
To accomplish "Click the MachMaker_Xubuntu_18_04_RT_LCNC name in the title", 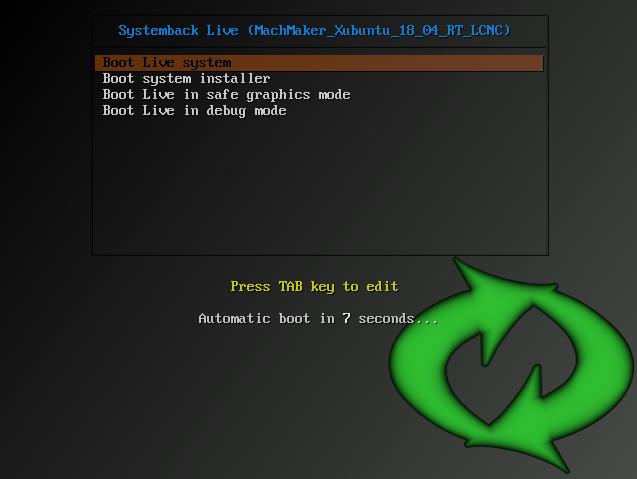I will (x=379, y=30).
